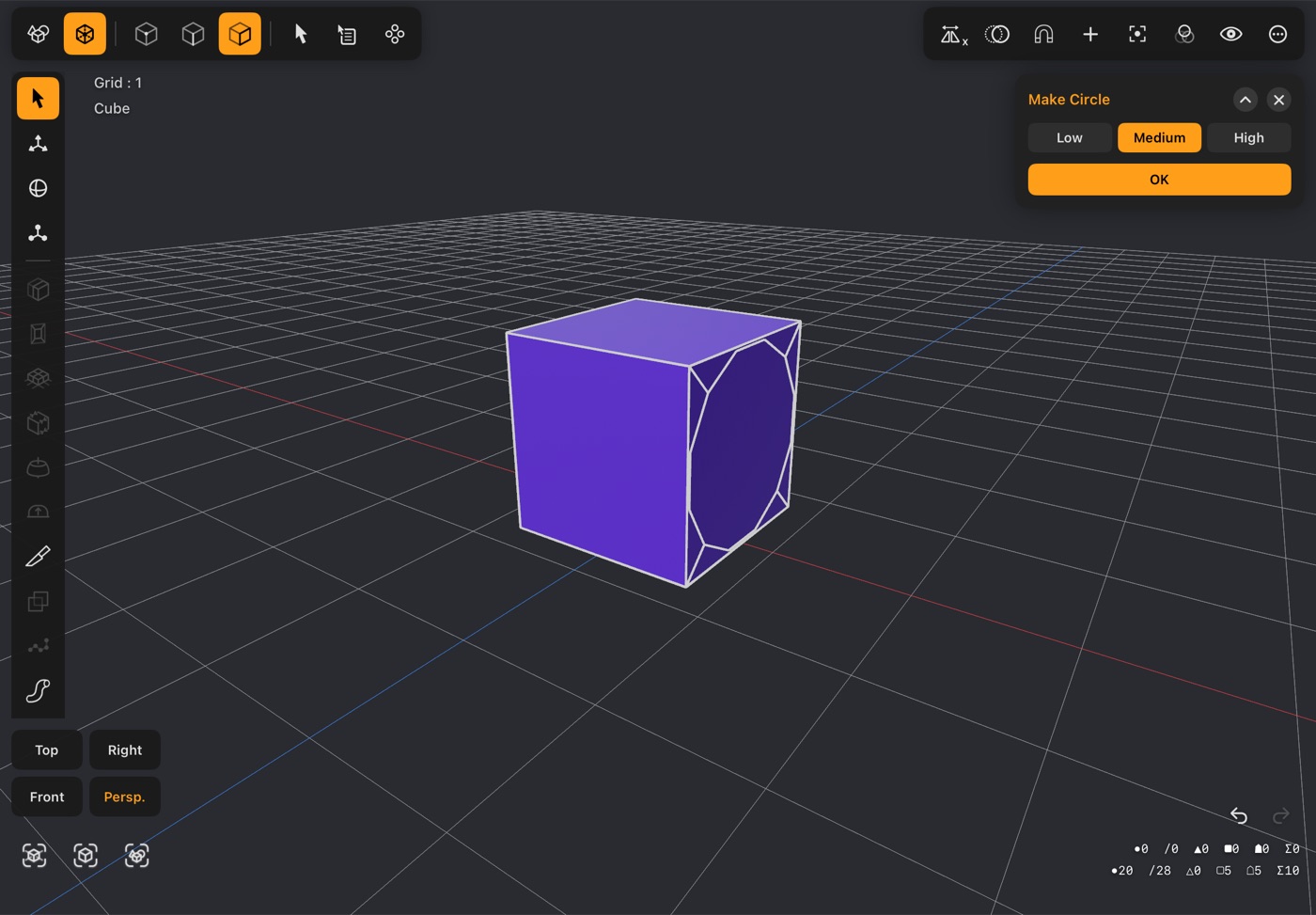Image resolution: width=1316 pixels, height=915 pixels.
Task: Select the circular face on cube
Action: pyautogui.click(x=743, y=447)
